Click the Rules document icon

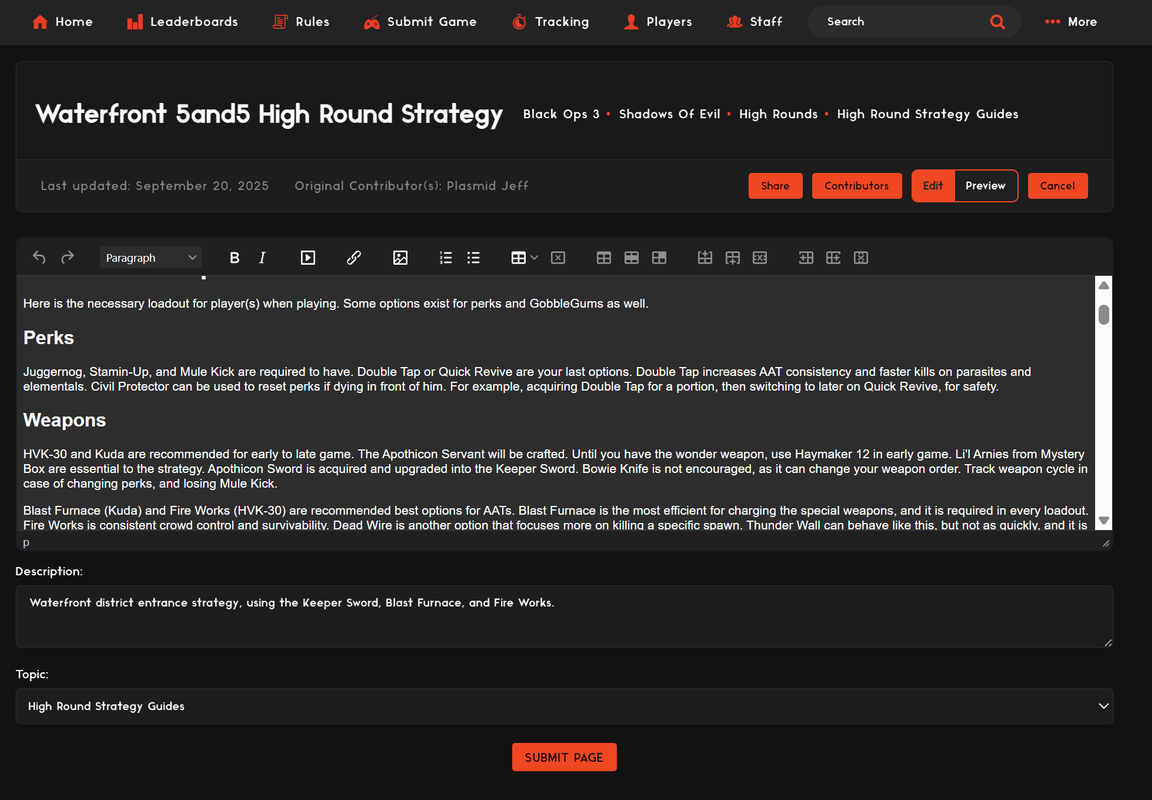(280, 22)
